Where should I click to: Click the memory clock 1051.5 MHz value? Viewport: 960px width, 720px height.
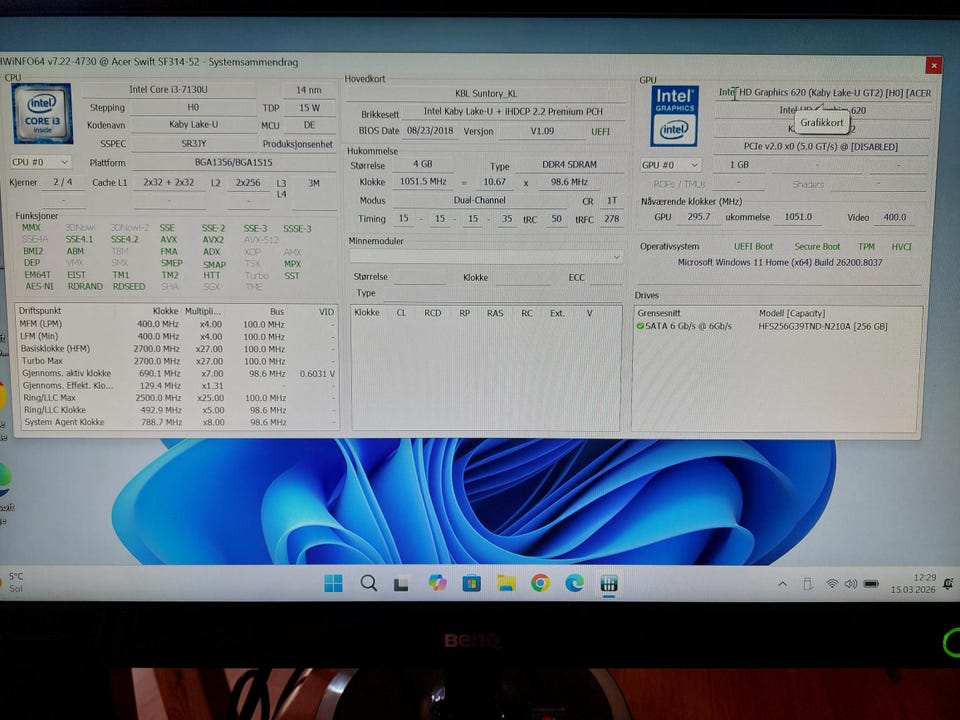[423, 181]
